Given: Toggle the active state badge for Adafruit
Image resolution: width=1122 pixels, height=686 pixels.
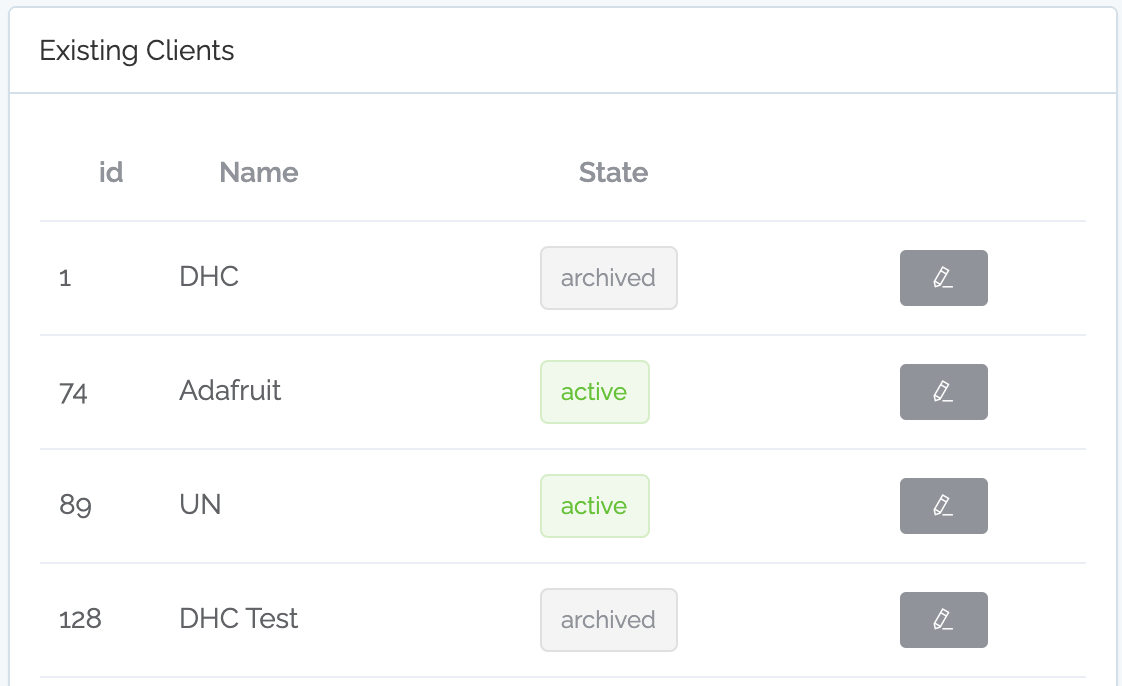Looking at the screenshot, I should (595, 392).
